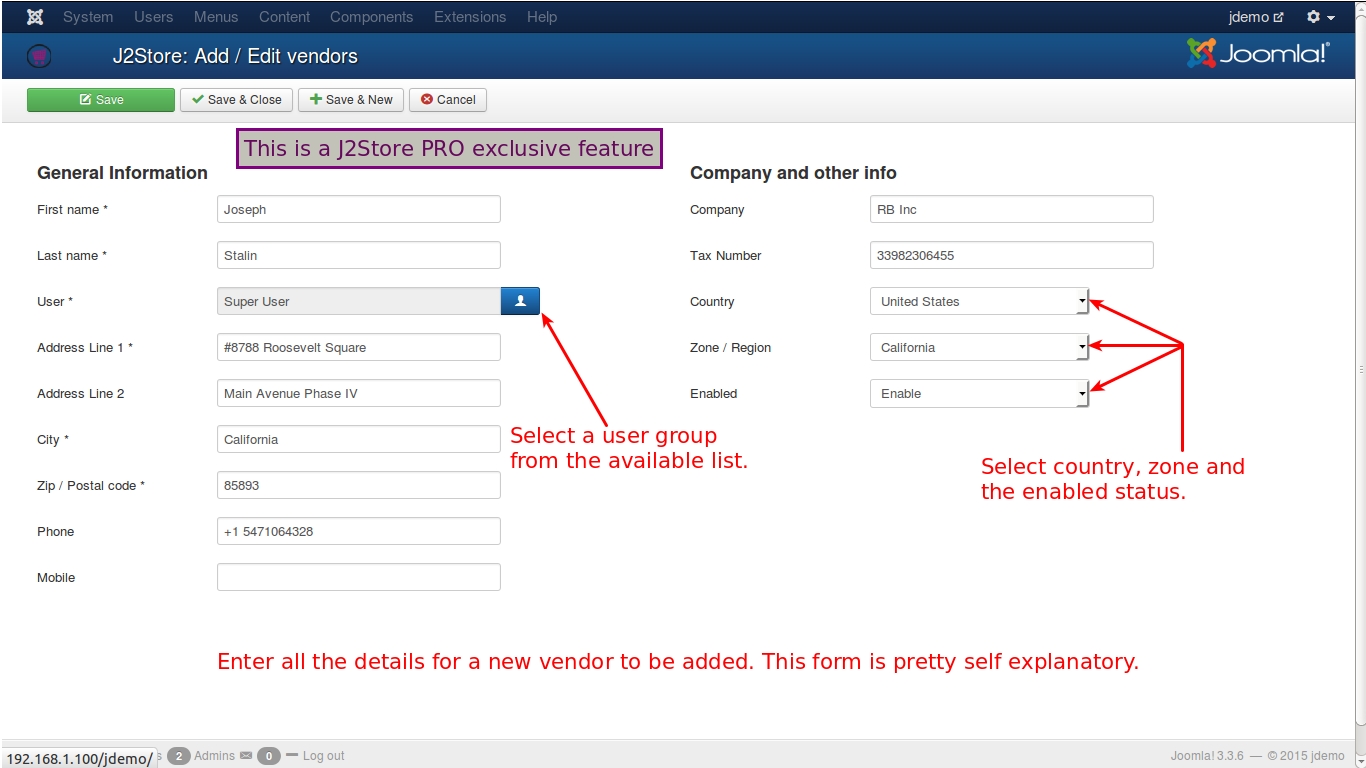
Task: Open the Components menu
Action: click(371, 17)
